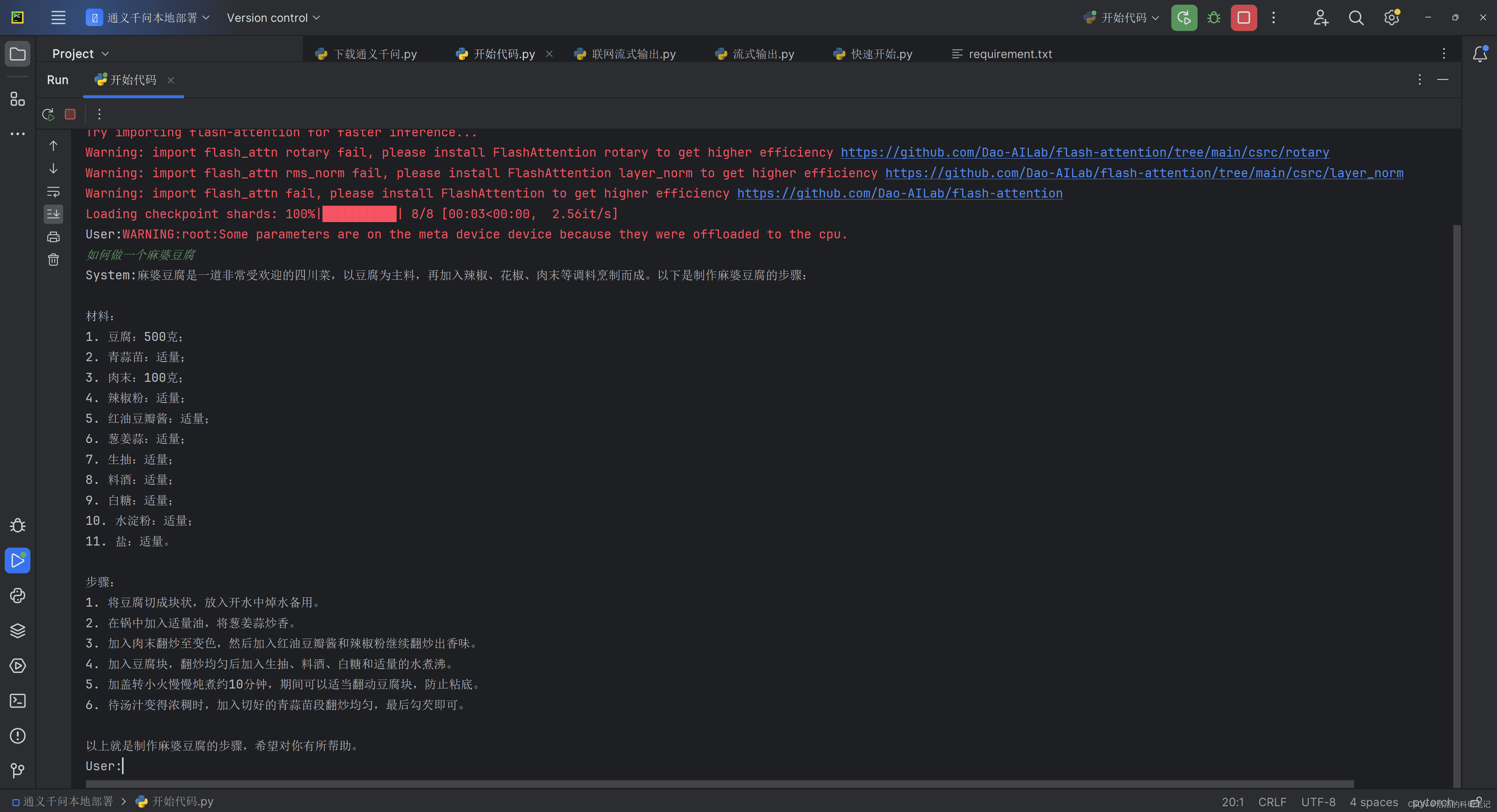Open 开始代码 run configuration dropdown
The height and width of the screenshot is (812, 1497).
[x=1122, y=18]
